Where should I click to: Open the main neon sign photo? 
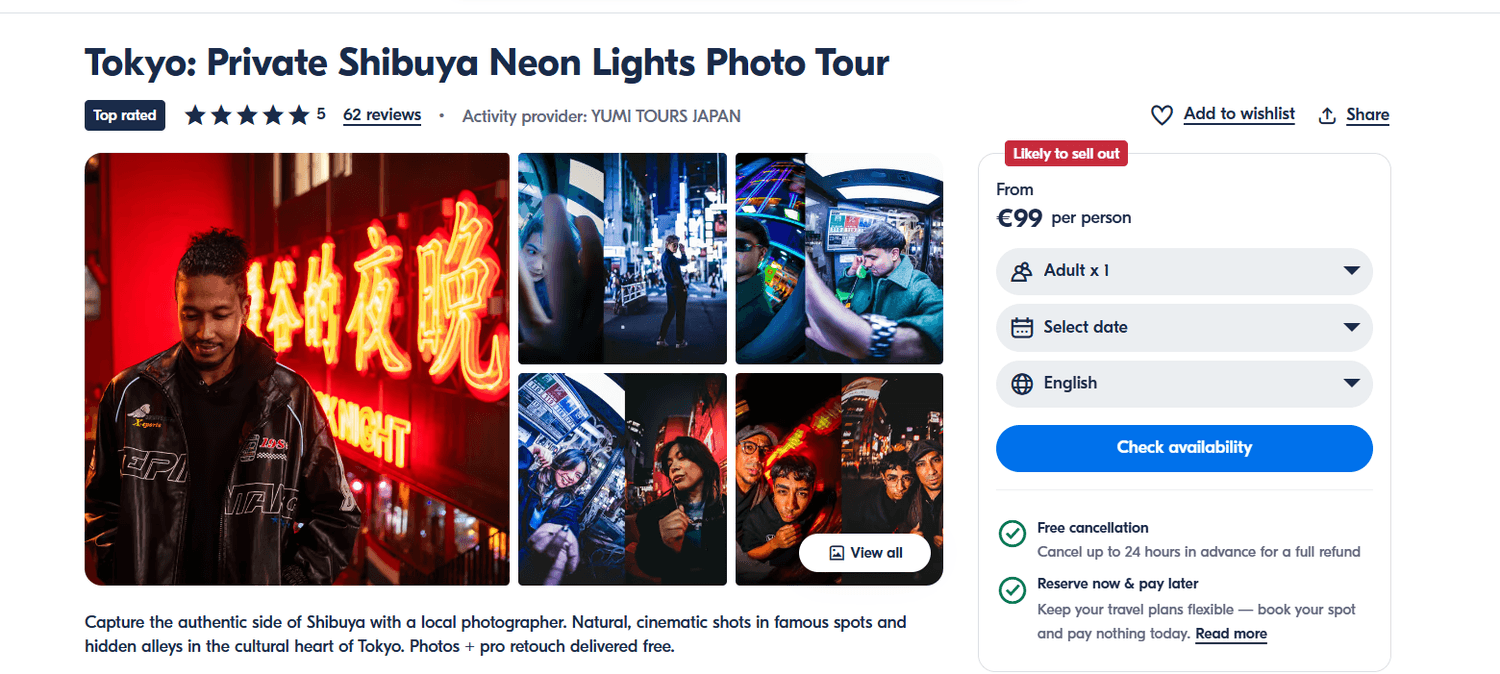point(297,368)
